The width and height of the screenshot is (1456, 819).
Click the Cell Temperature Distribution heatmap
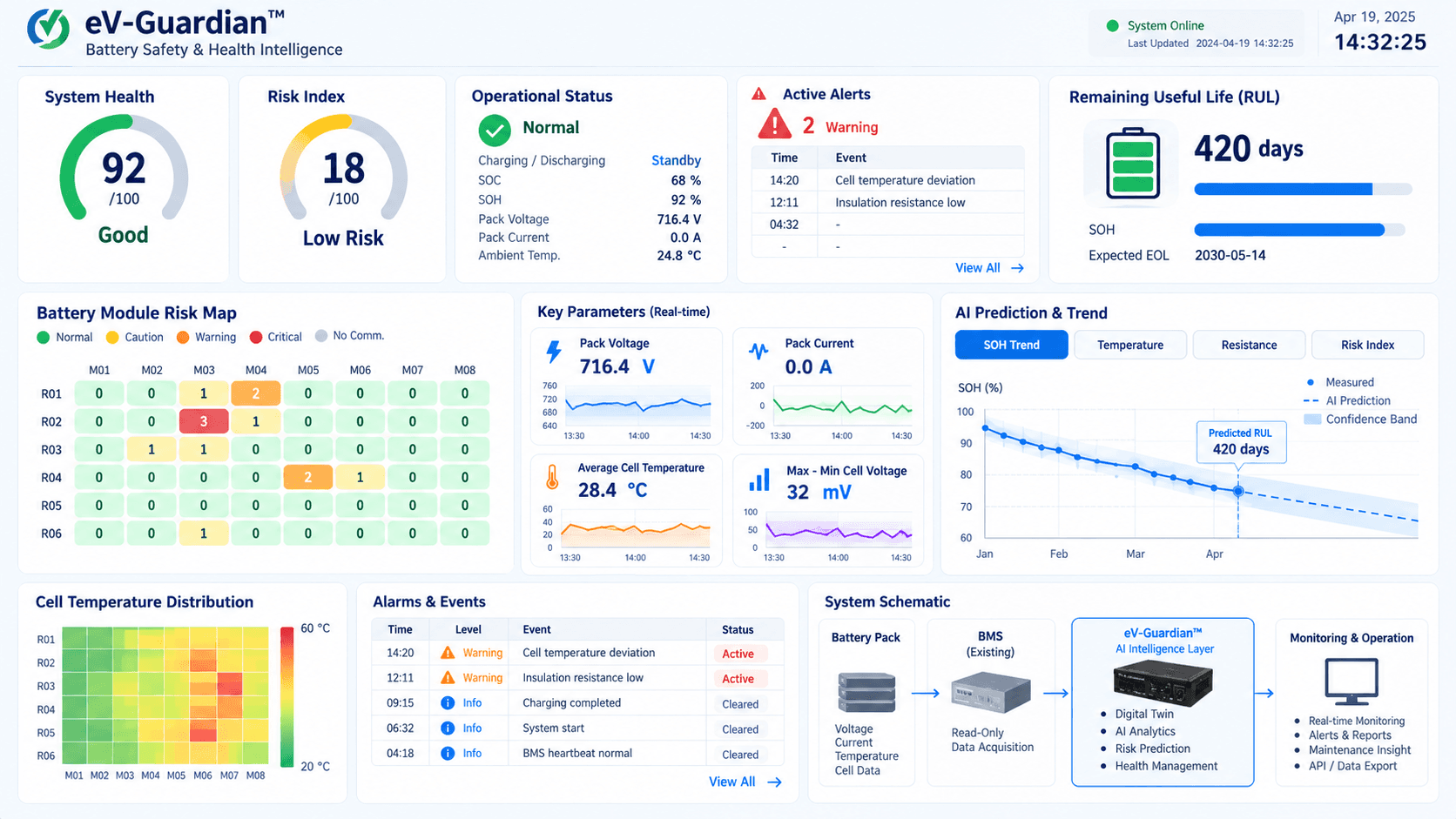click(x=165, y=695)
